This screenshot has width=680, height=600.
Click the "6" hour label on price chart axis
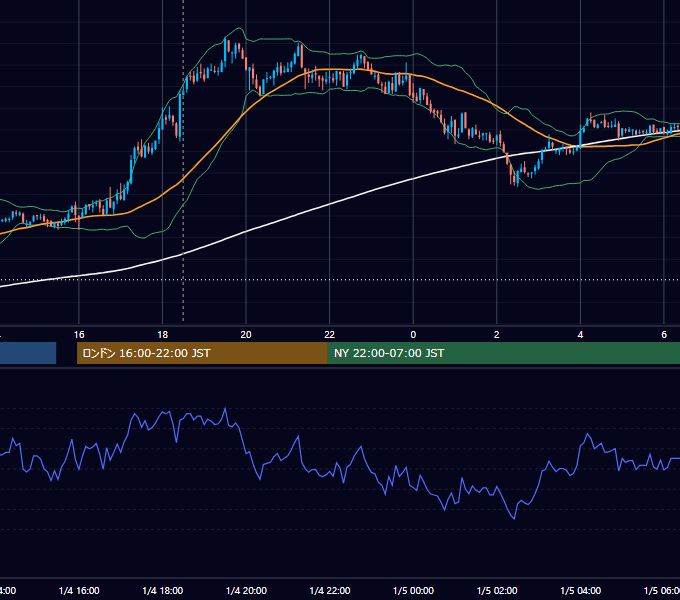[x=664, y=335]
